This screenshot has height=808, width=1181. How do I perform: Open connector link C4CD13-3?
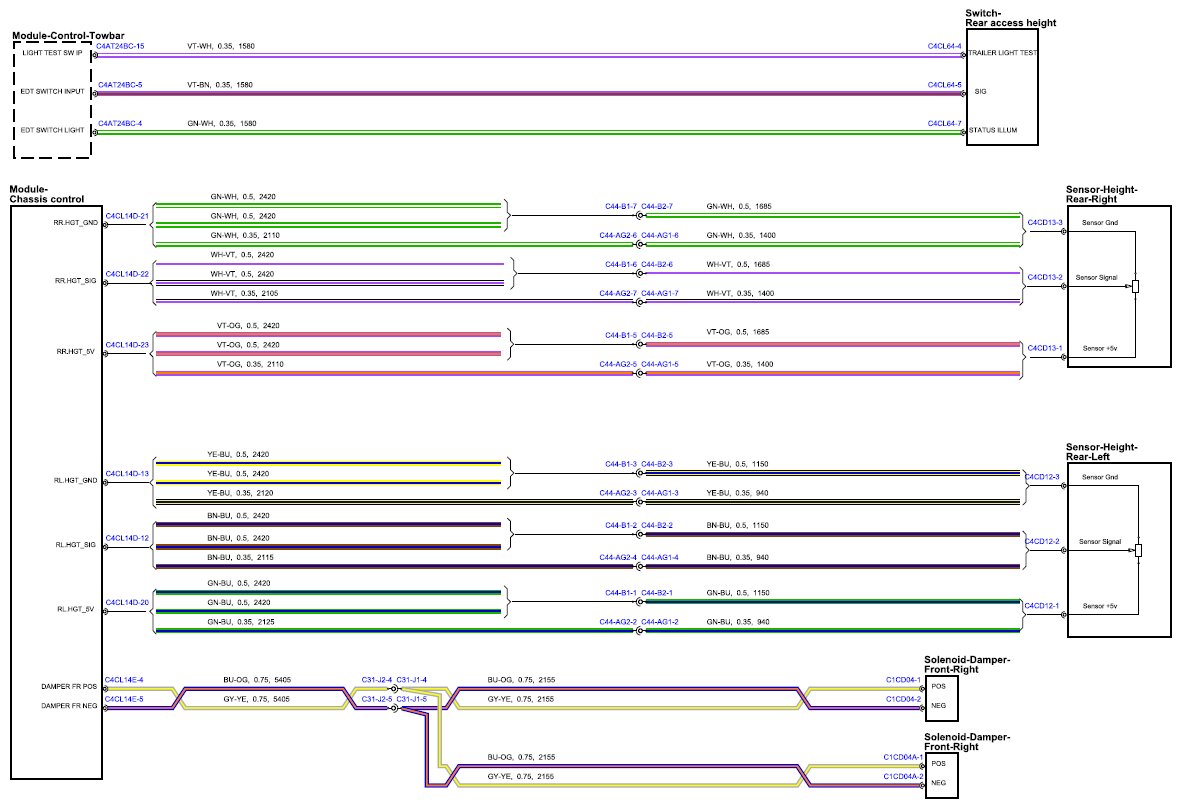1045,222
